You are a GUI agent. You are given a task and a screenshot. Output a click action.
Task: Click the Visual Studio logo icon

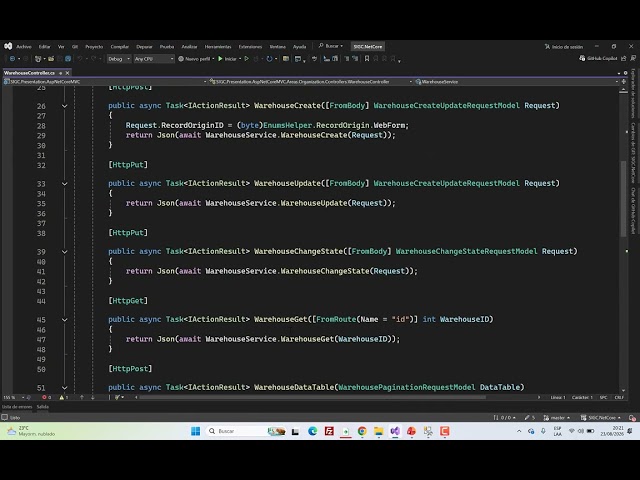coord(8,47)
